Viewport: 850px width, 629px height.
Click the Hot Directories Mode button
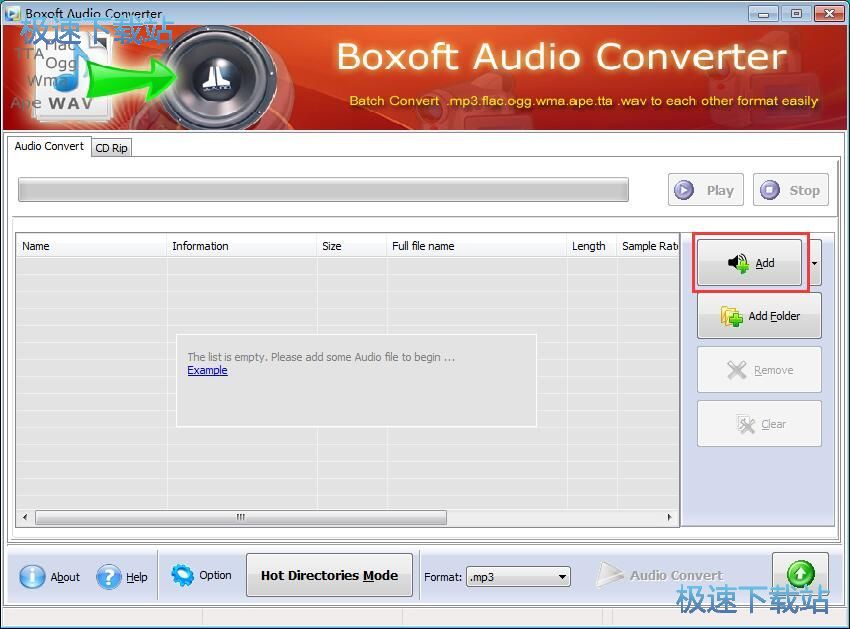click(329, 575)
